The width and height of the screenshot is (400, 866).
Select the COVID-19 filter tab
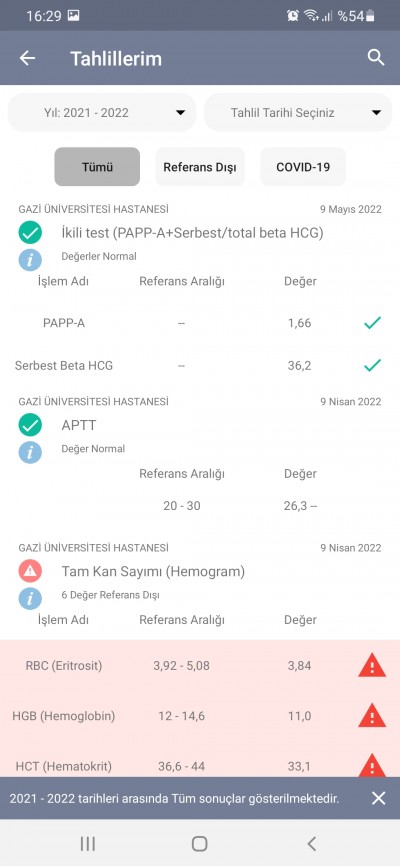[303, 167]
